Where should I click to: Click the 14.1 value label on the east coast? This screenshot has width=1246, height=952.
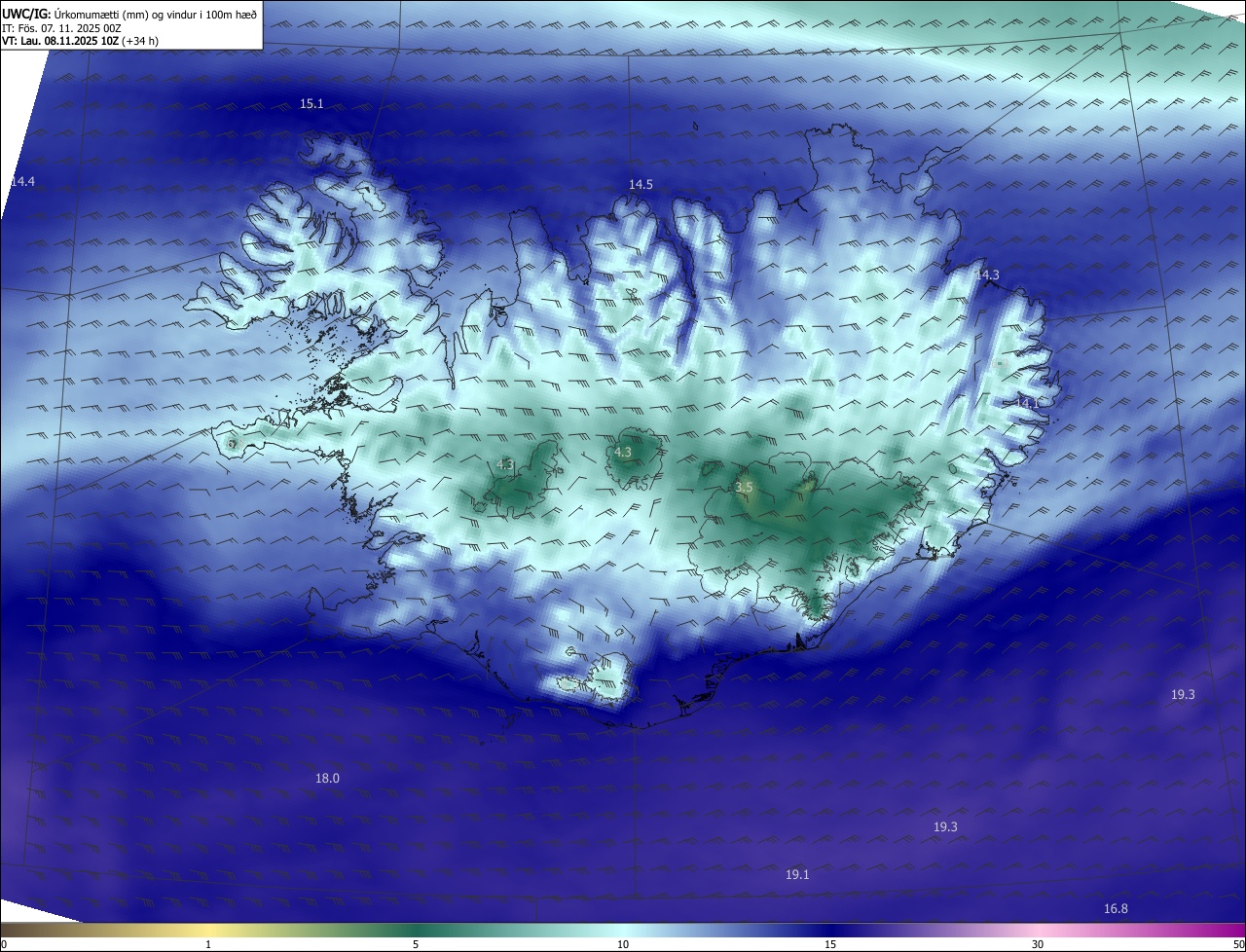1027,402
